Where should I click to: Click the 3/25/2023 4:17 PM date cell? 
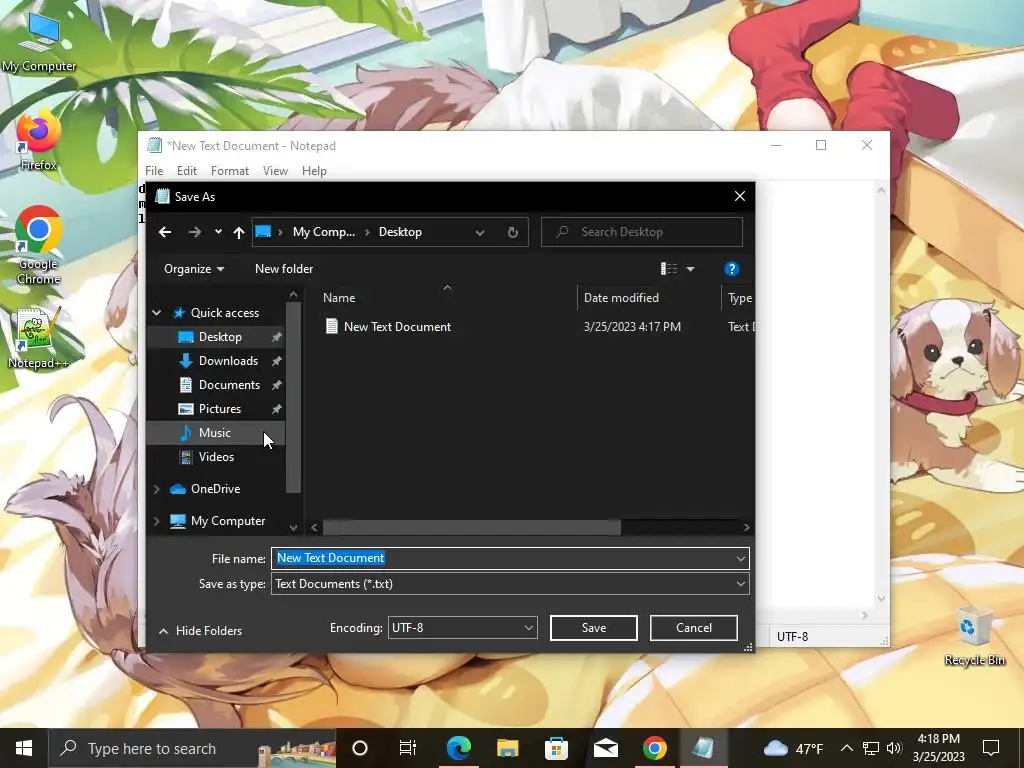[632, 327]
